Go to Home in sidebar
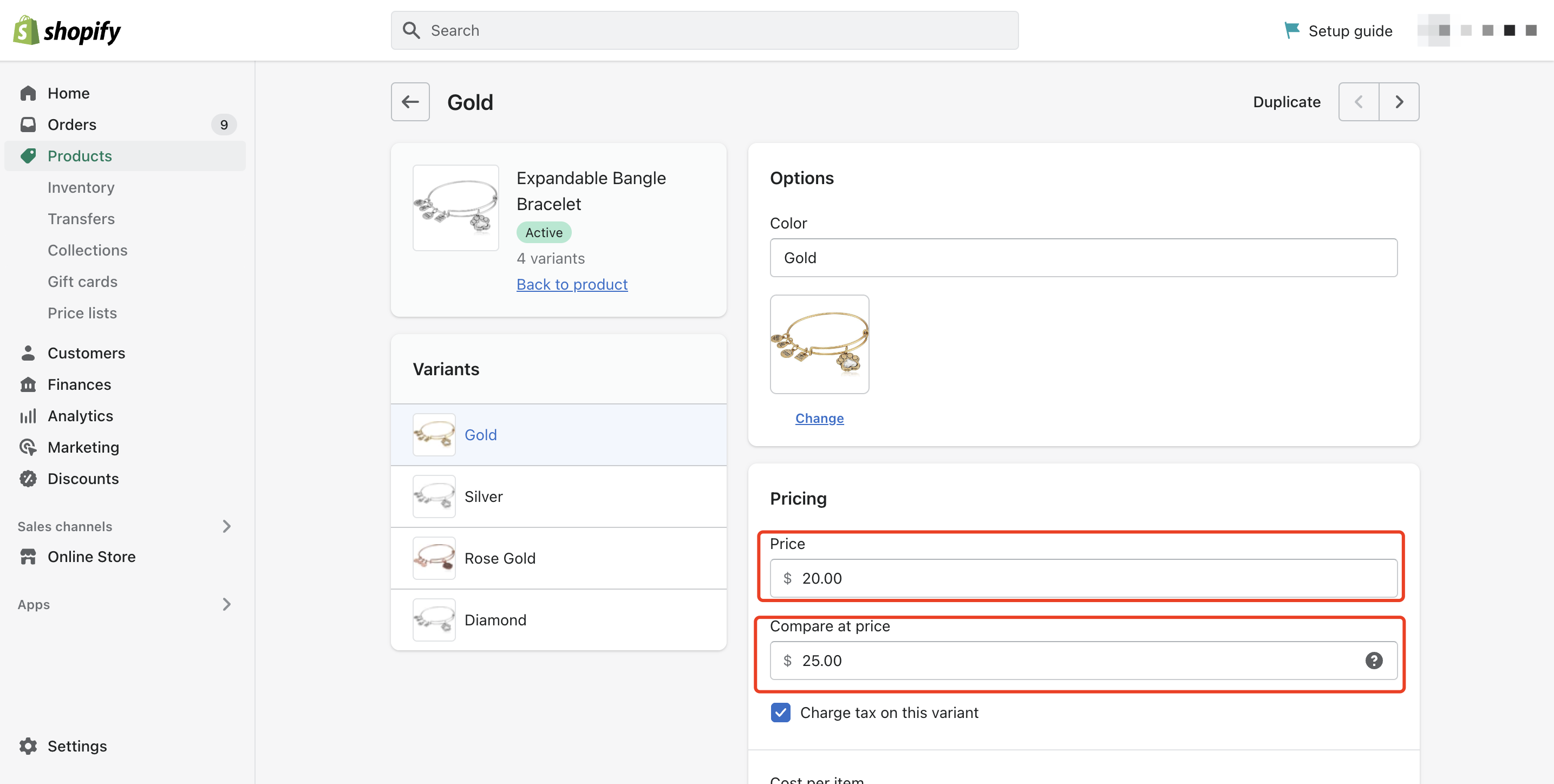 point(68,93)
